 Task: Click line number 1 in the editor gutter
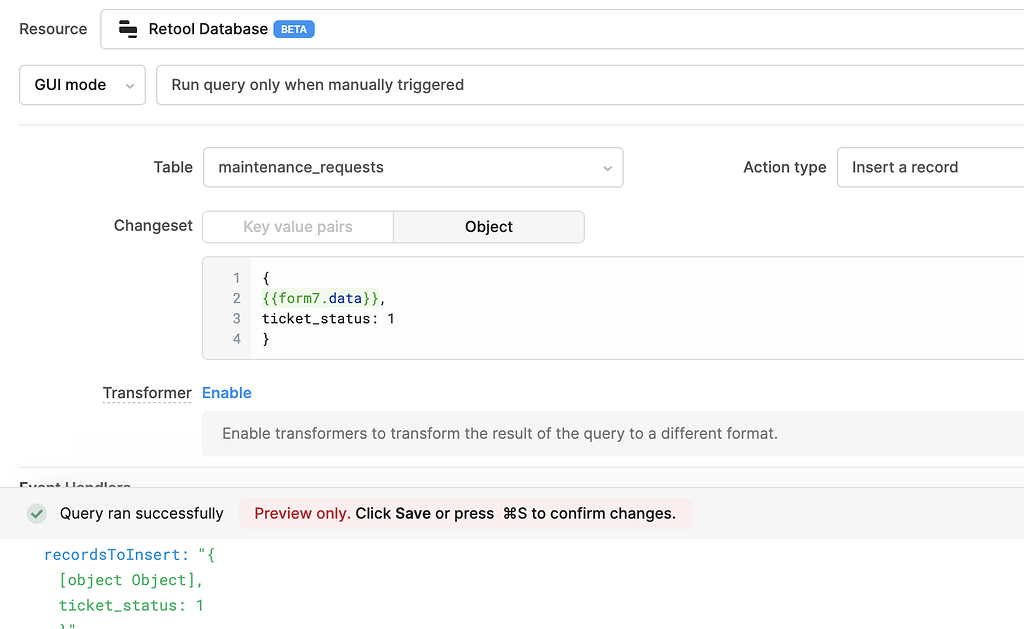point(237,278)
